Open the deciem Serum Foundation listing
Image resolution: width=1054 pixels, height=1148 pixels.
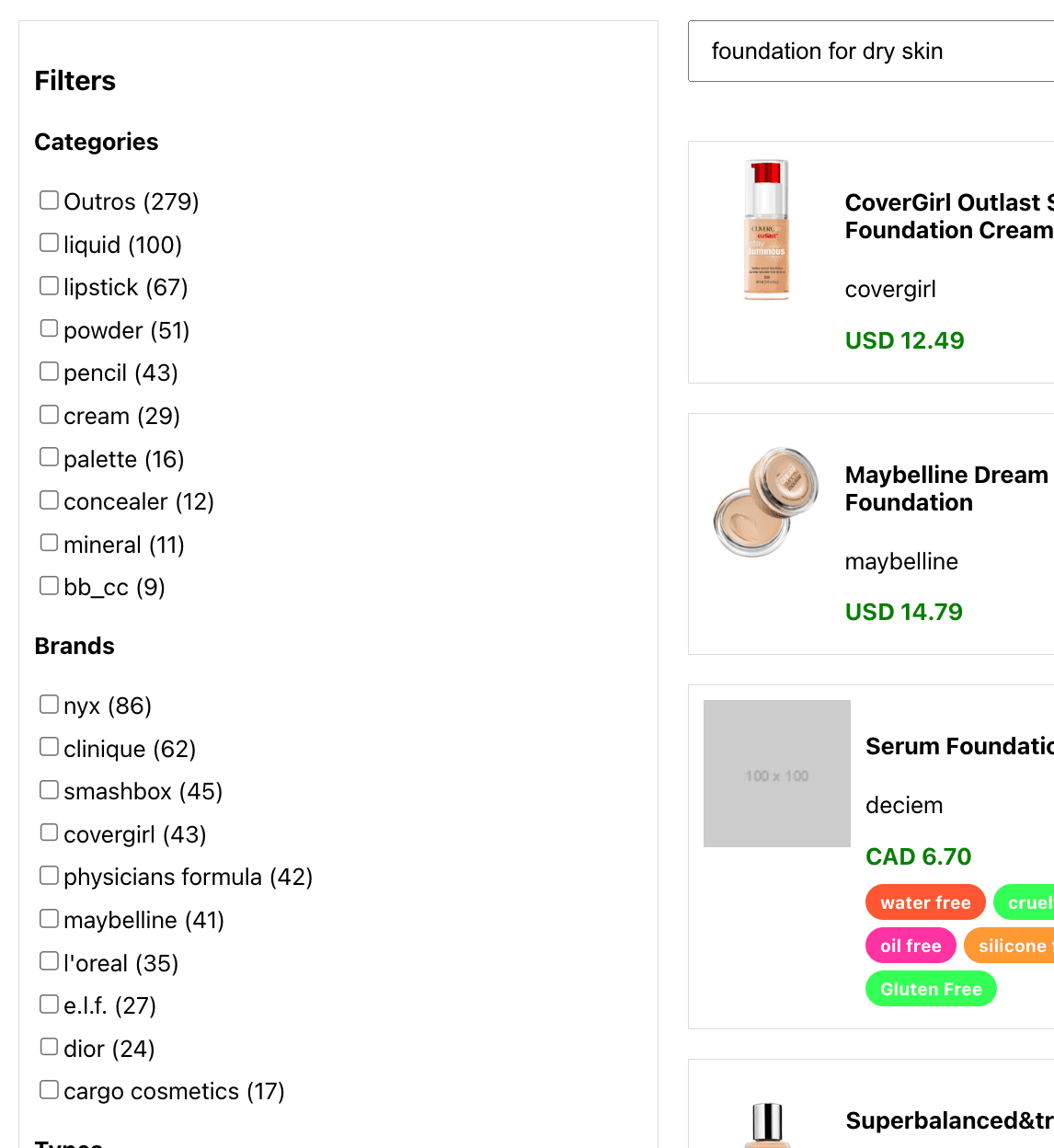coord(958,746)
